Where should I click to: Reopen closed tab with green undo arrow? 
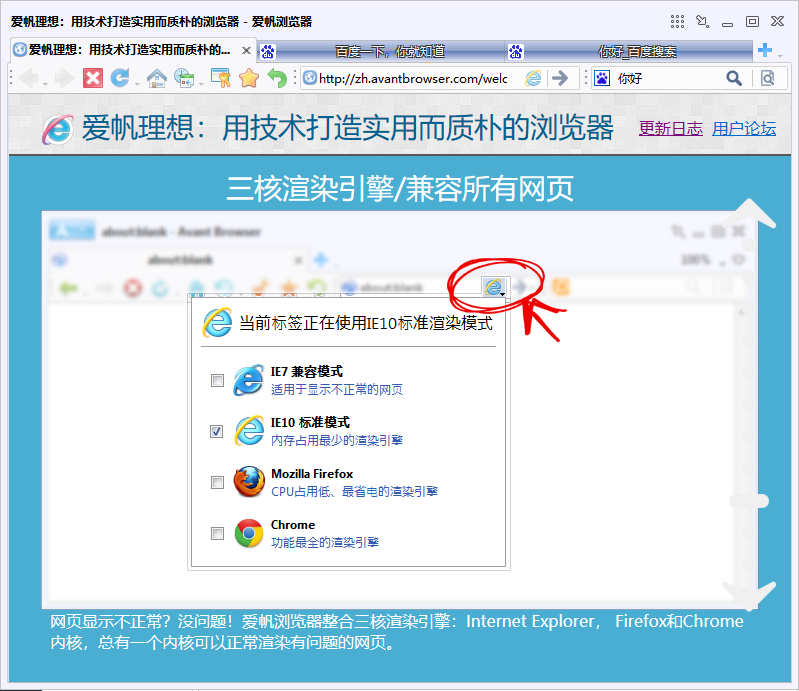(x=277, y=78)
